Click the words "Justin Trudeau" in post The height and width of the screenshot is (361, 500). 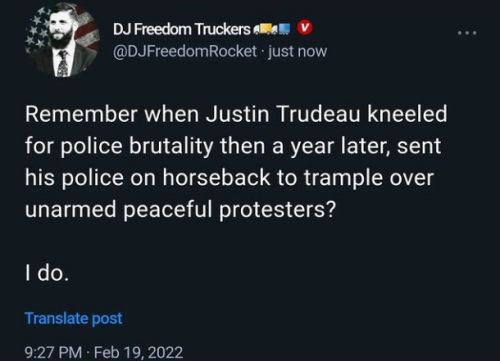click(x=283, y=114)
